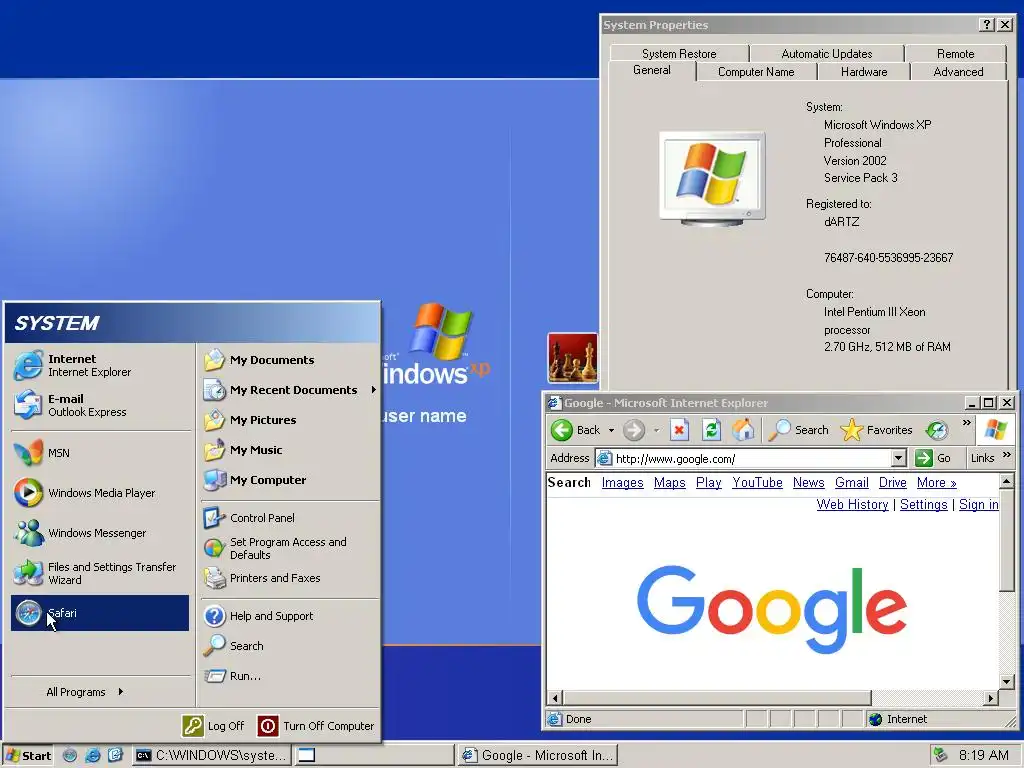Open the Run... dialog
The width and height of the screenshot is (1024, 768).
coord(289,676)
